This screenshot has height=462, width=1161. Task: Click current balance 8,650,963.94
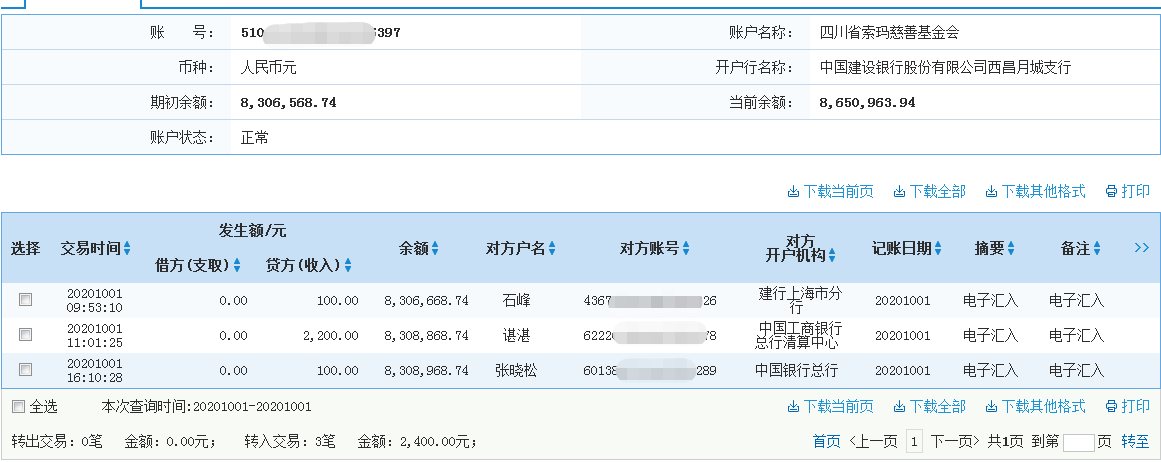pos(867,103)
